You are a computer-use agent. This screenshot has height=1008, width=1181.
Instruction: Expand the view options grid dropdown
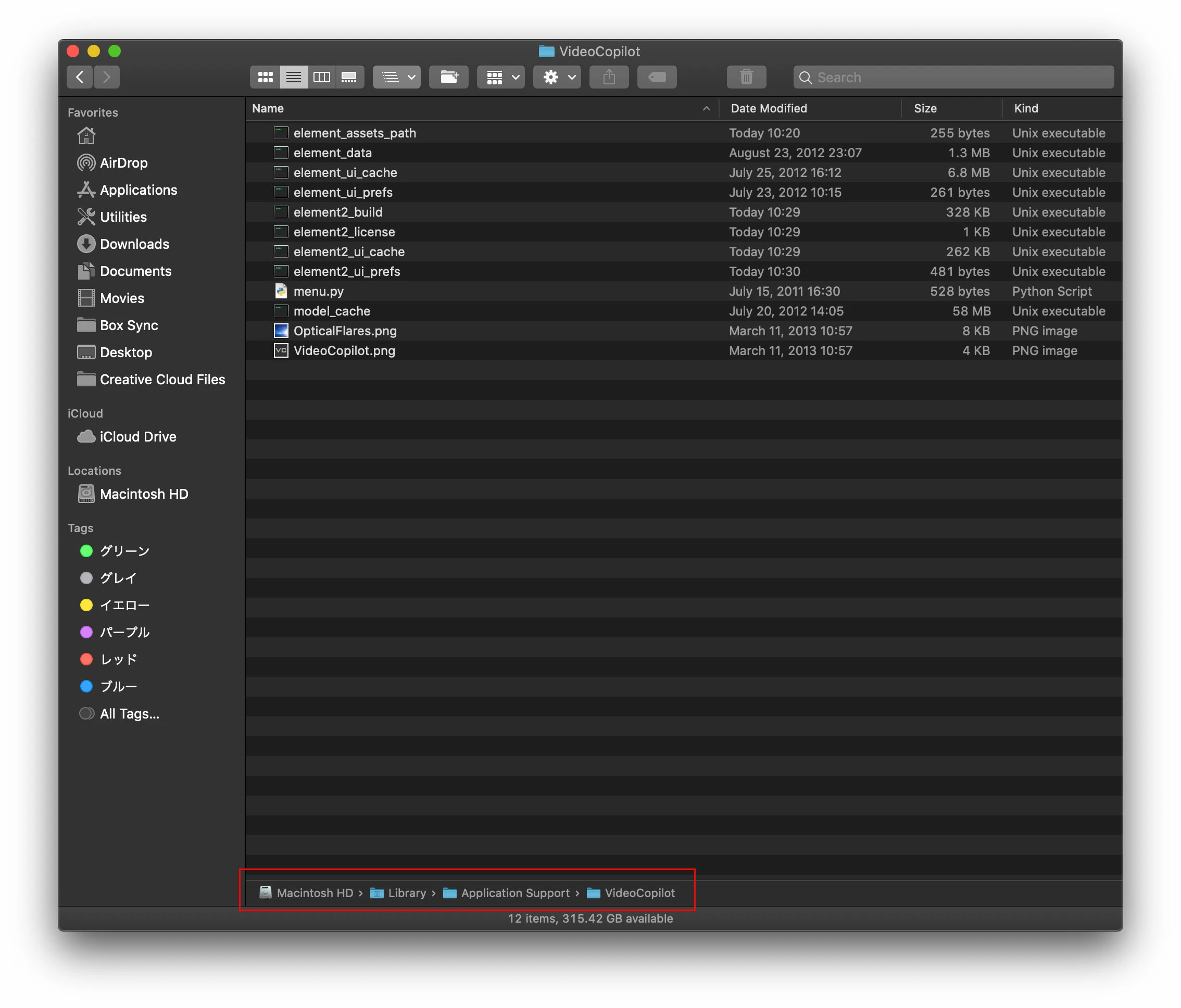click(500, 77)
